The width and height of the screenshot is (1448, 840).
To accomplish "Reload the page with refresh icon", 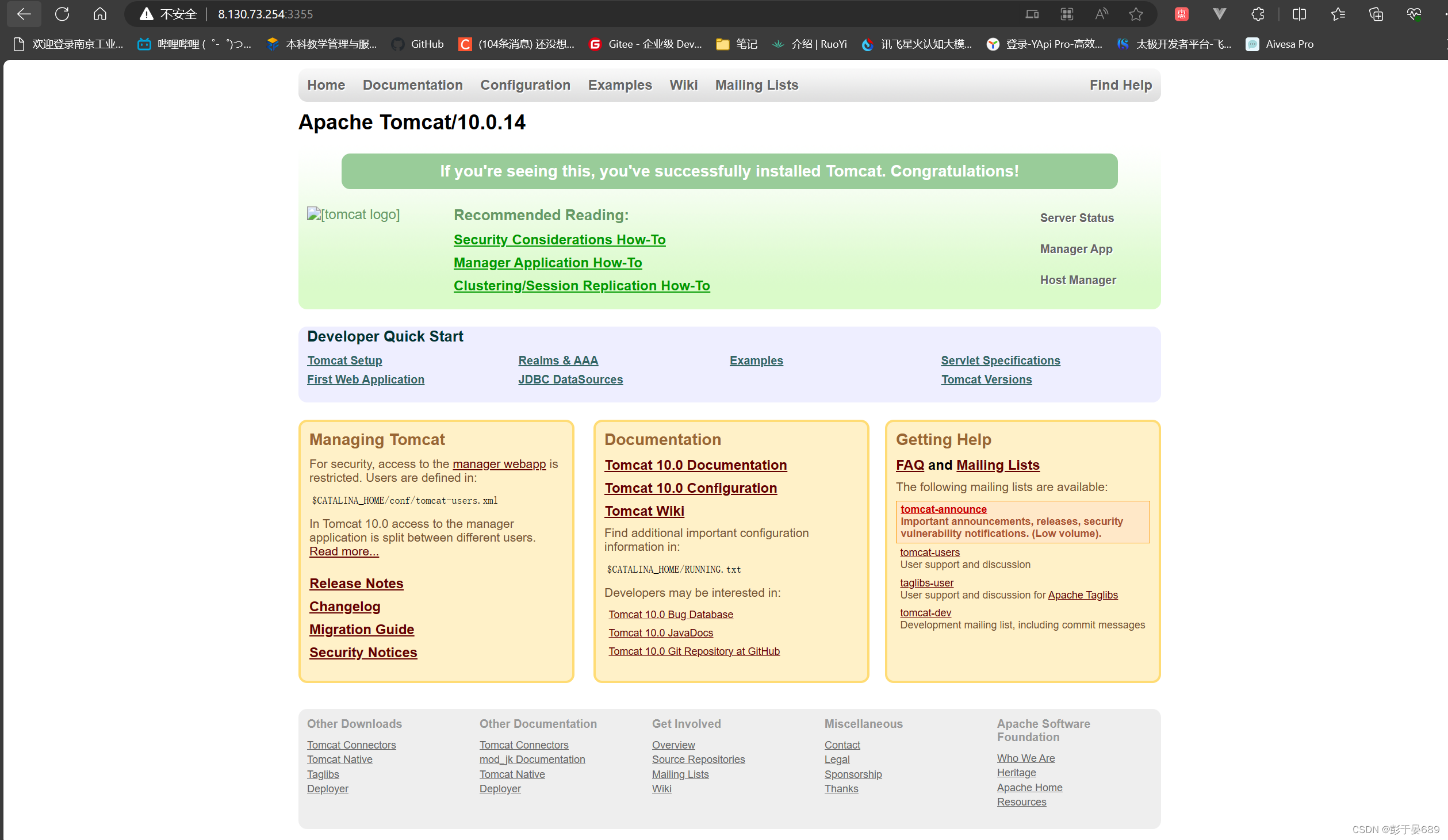I will (x=62, y=14).
